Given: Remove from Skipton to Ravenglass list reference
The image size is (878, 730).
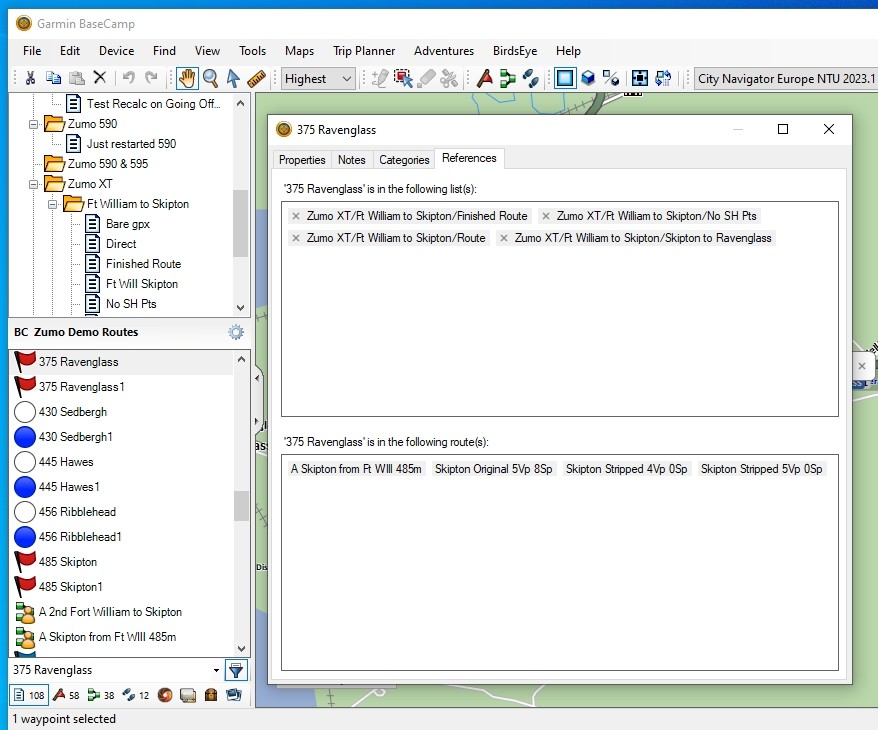Looking at the screenshot, I should tap(504, 238).
